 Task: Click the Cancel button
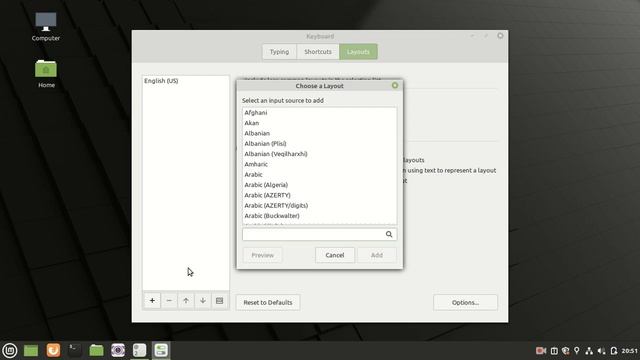335,255
